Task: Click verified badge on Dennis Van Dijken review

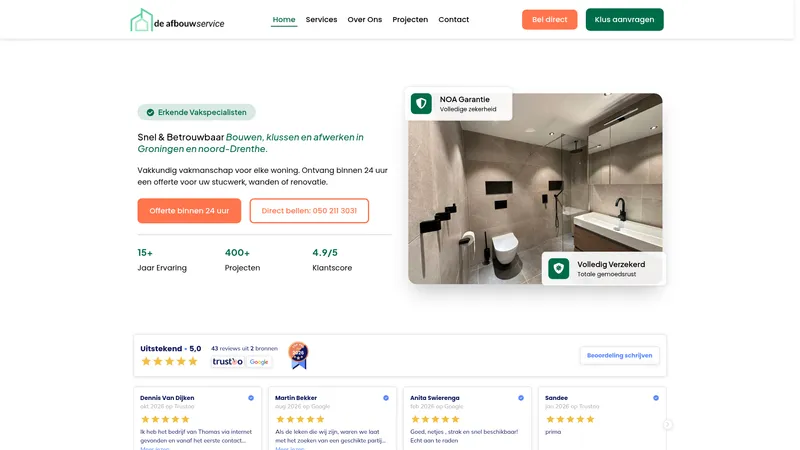Action: coord(251,398)
